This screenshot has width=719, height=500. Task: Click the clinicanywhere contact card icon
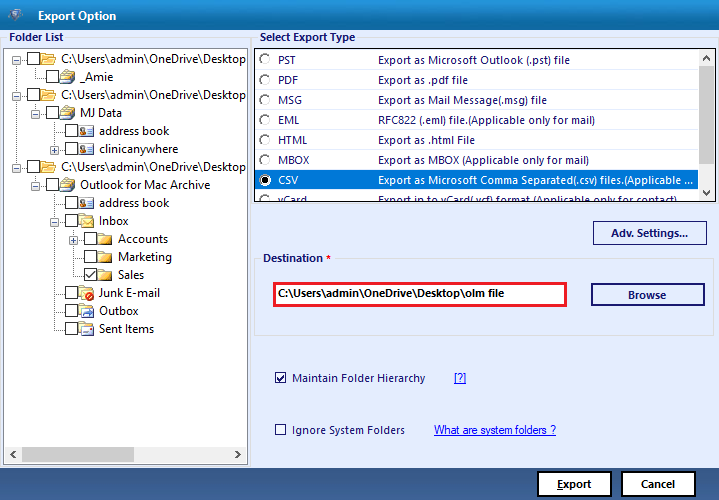pos(86,149)
